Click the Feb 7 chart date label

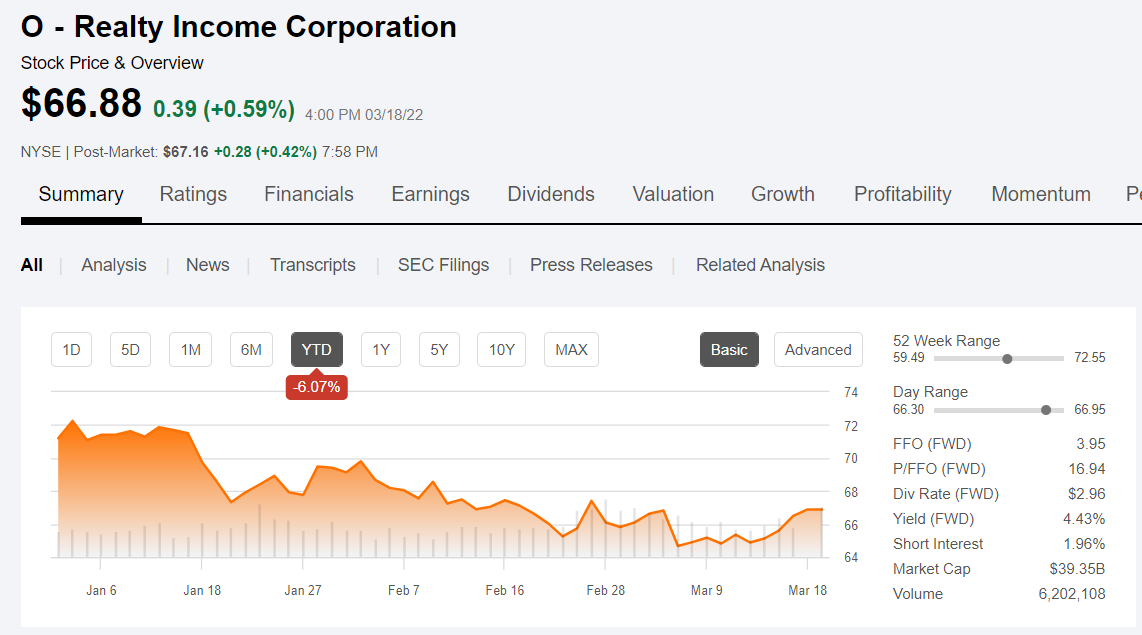tap(403, 591)
